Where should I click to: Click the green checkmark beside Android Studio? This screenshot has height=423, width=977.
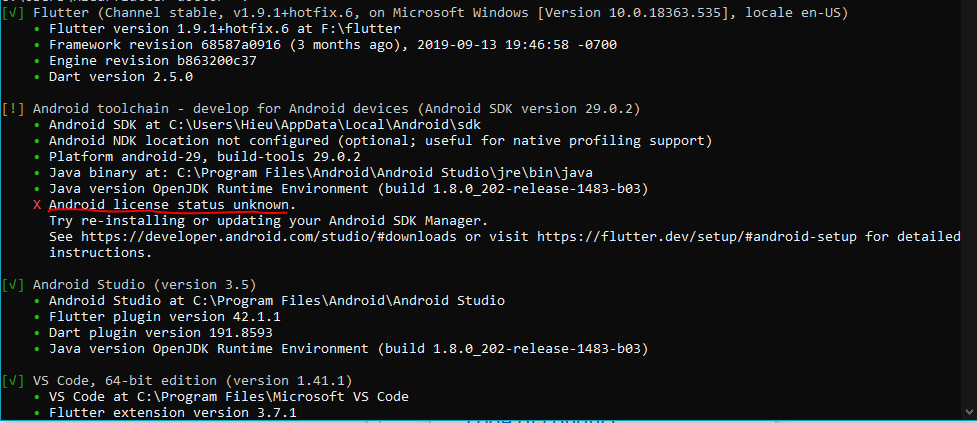(12, 285)
